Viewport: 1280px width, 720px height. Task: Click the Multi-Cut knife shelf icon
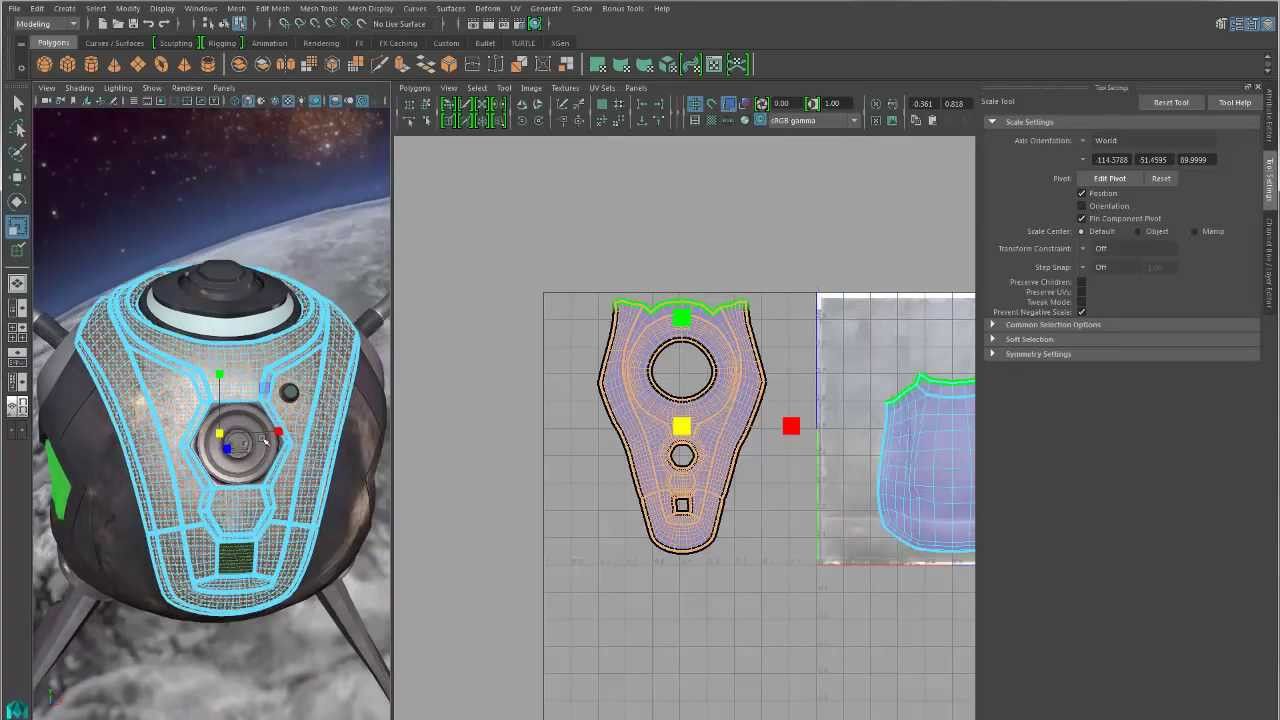click(x=379, y=65)
